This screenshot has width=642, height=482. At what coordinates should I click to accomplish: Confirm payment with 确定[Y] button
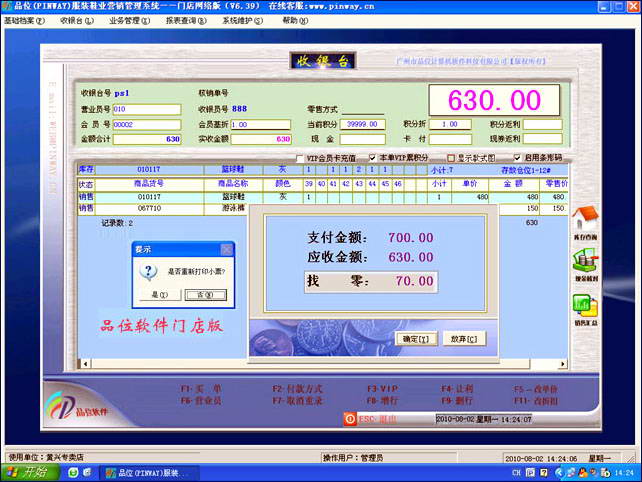tap(416, 339)
